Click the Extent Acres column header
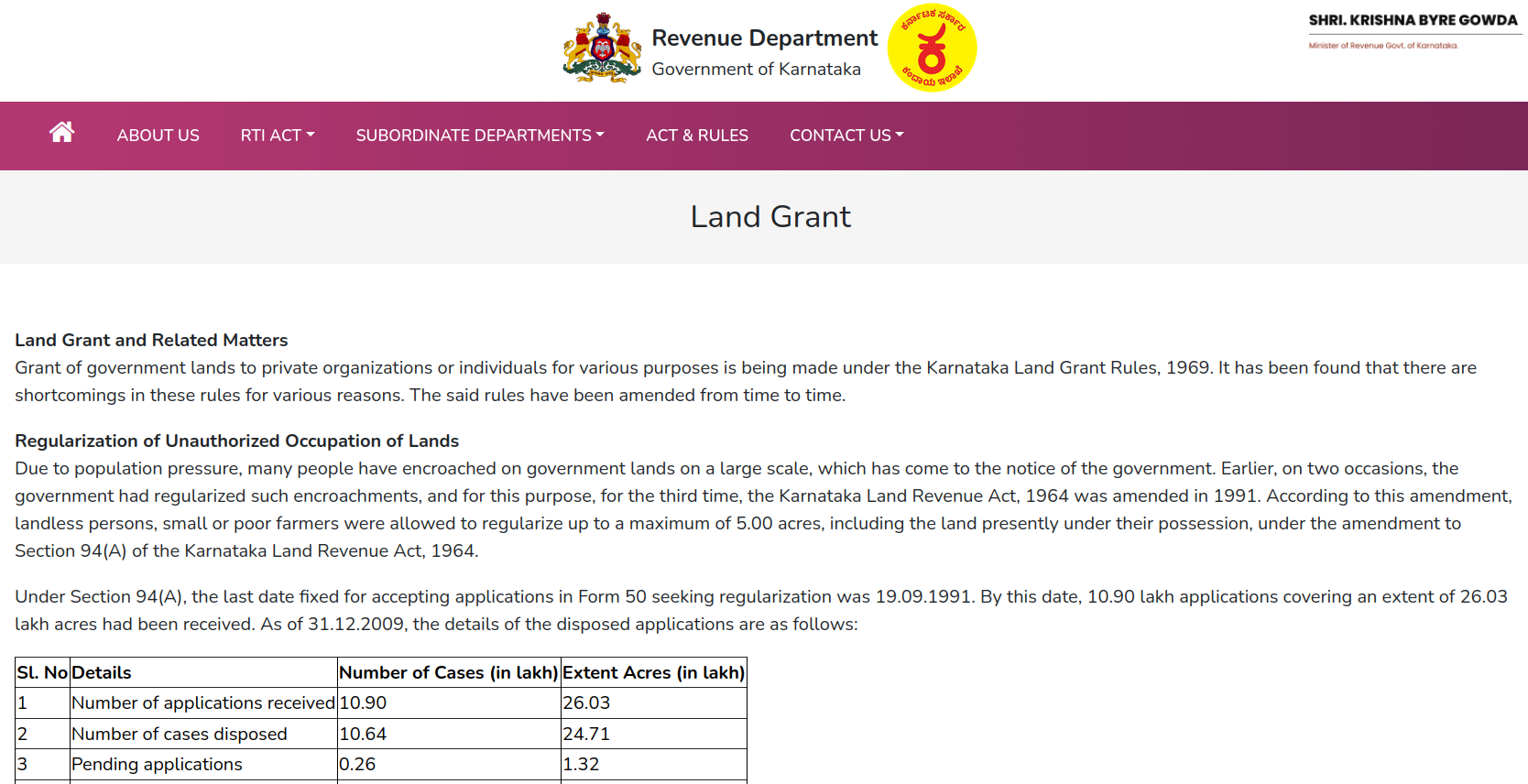The width and height of the screenshot is (1528, 784). click(653, 673)
